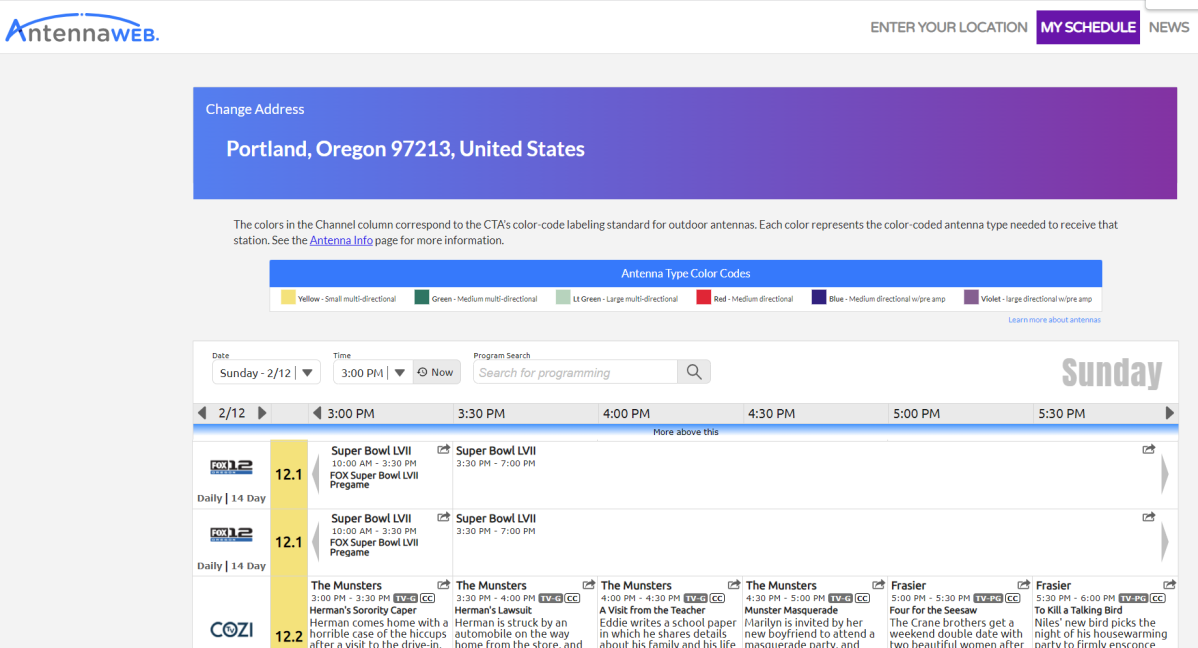Open Frasier 5:00 PM program title
This screenshot has height=648, width=1198.
pos(908,585)
